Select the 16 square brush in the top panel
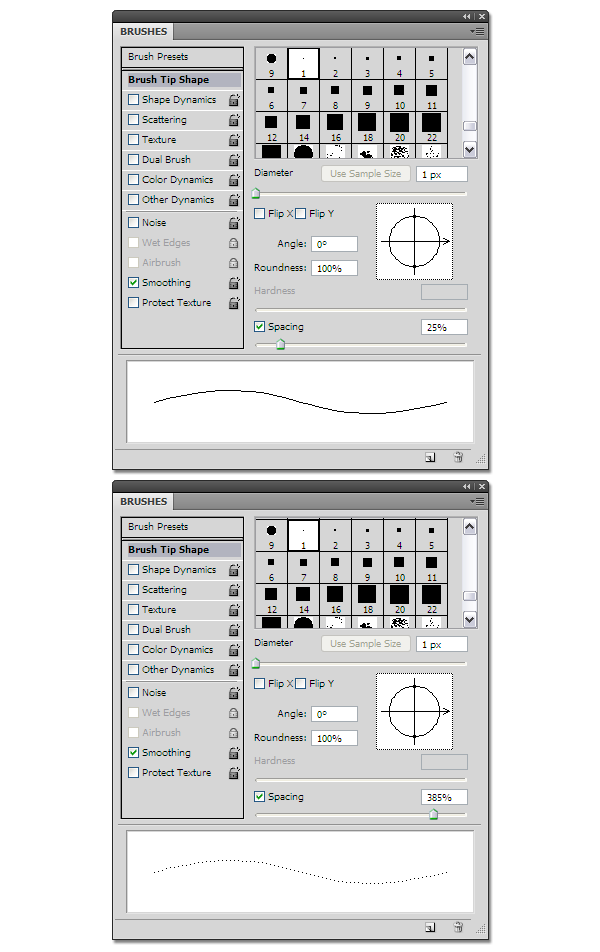600x952 pixels. 335,128
